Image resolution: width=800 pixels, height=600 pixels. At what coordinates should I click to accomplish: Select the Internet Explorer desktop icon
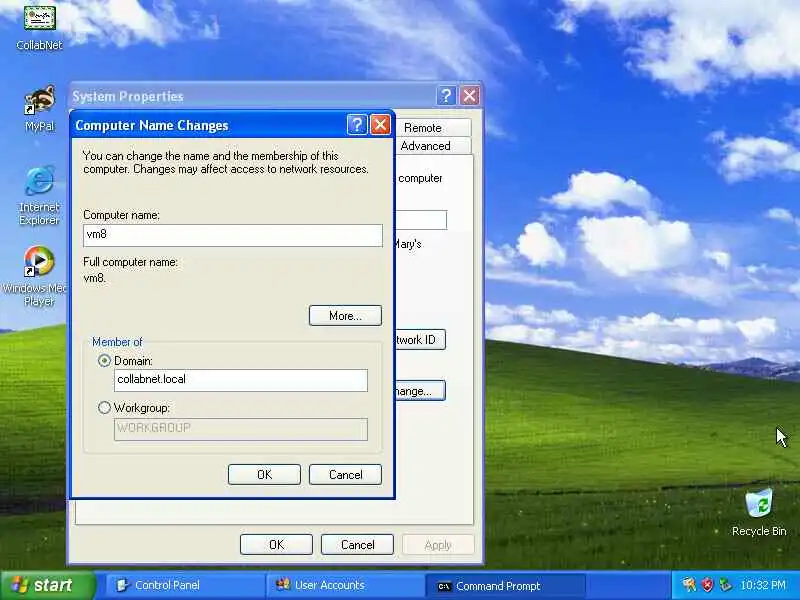39,195
